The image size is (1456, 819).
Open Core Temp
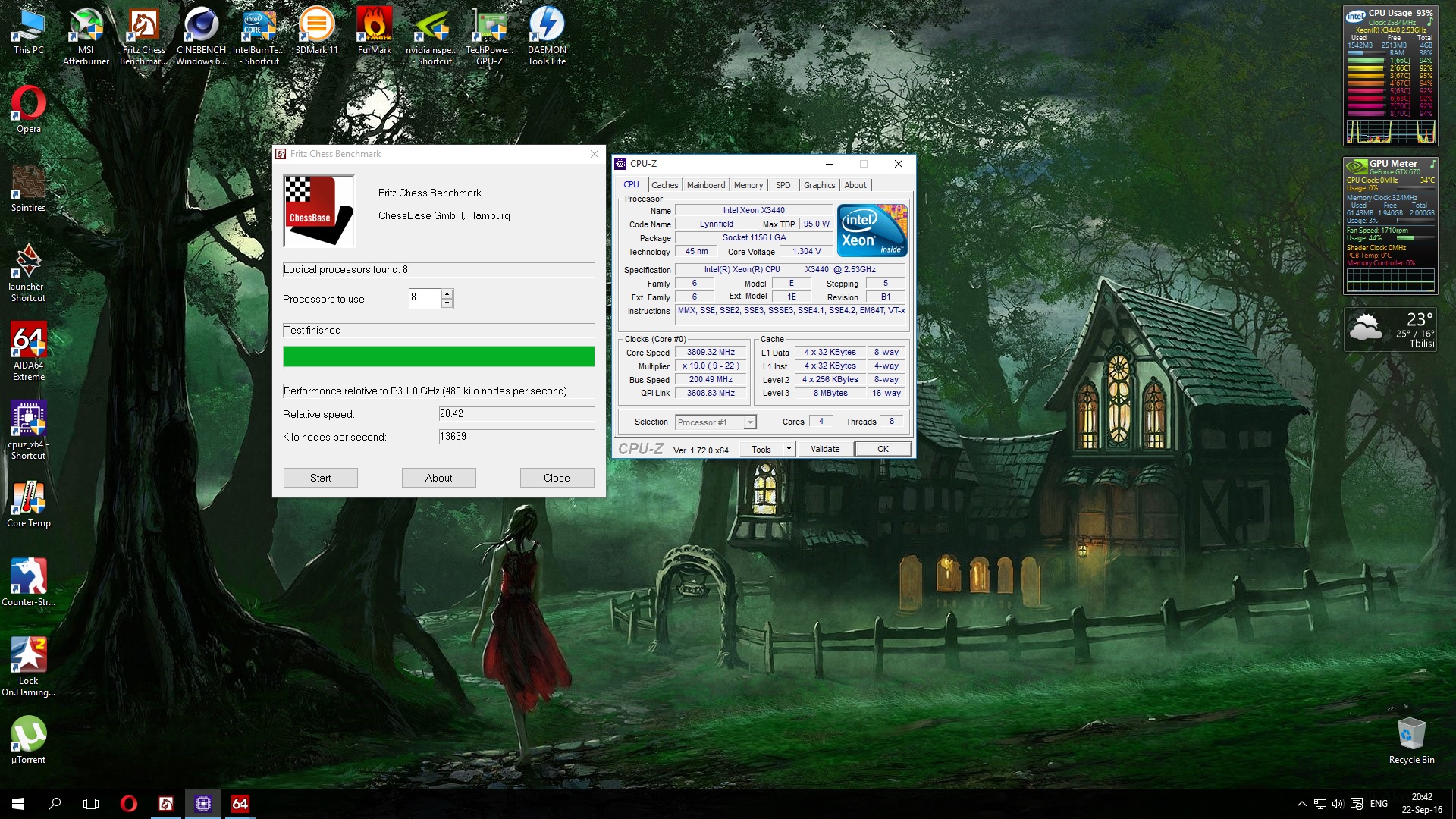[28, 497]
